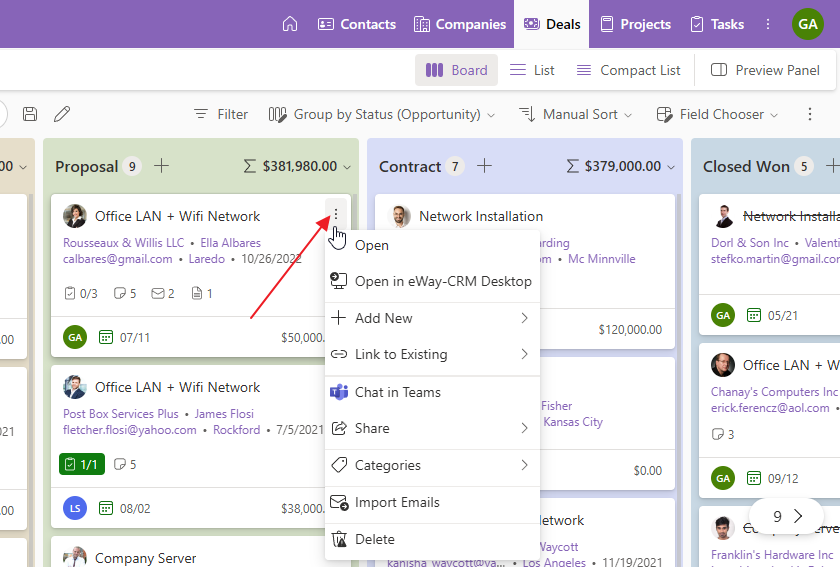Viewport: 840px width, 567px height.
Task: Click Kansas City link in Contract column
Action: (x=573, y=422)
